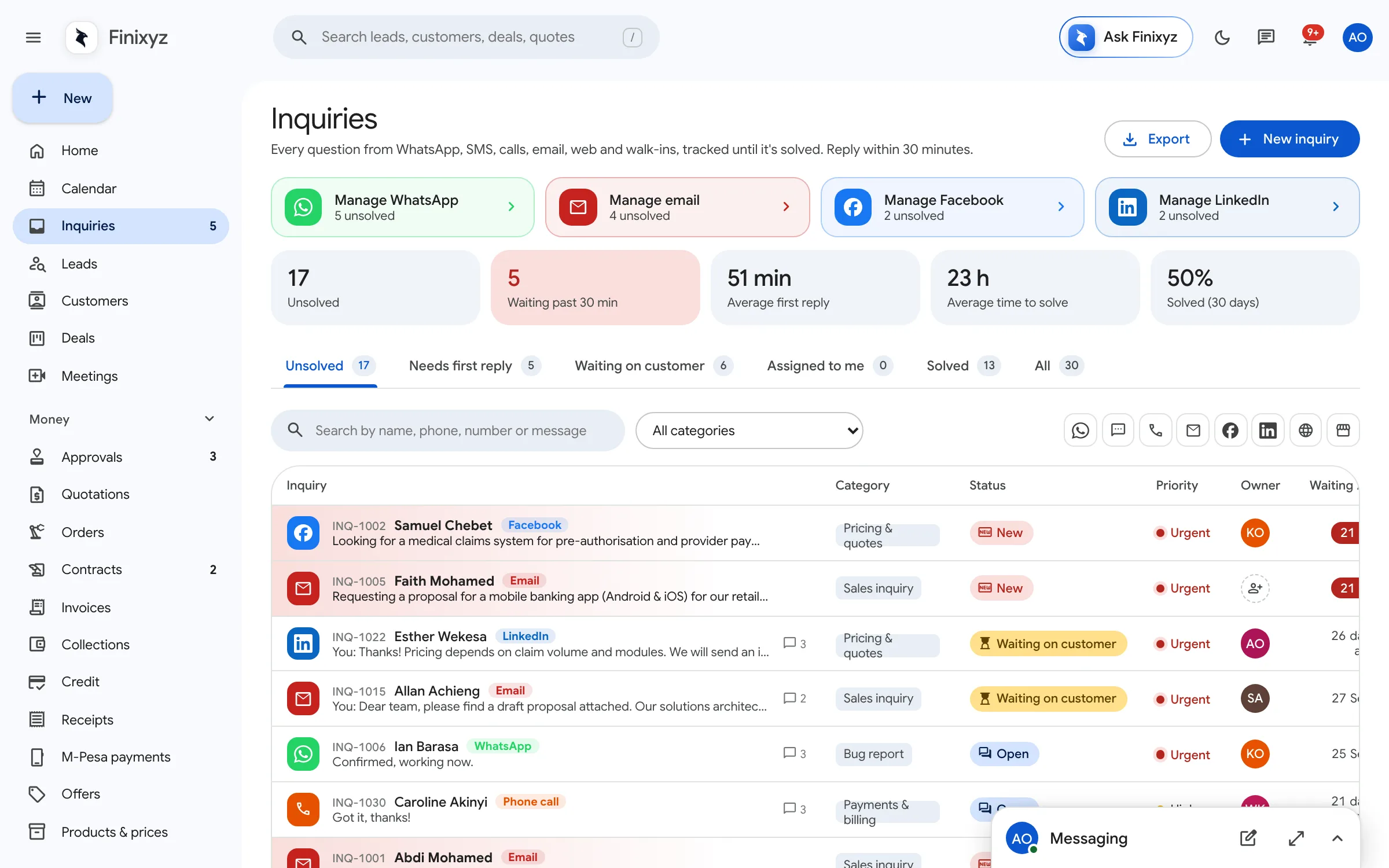This screenshot has height=868, width=1389.
Task: Open the All categories dropdown
Action: (x=749, y=431)
